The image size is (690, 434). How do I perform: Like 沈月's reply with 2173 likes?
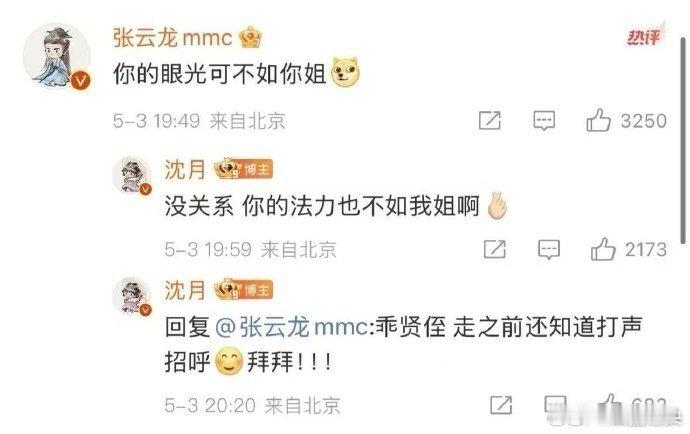coord(603,250)
